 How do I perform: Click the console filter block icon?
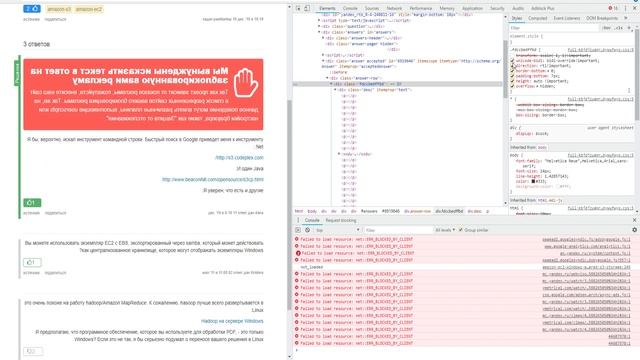tap(307, 230)
